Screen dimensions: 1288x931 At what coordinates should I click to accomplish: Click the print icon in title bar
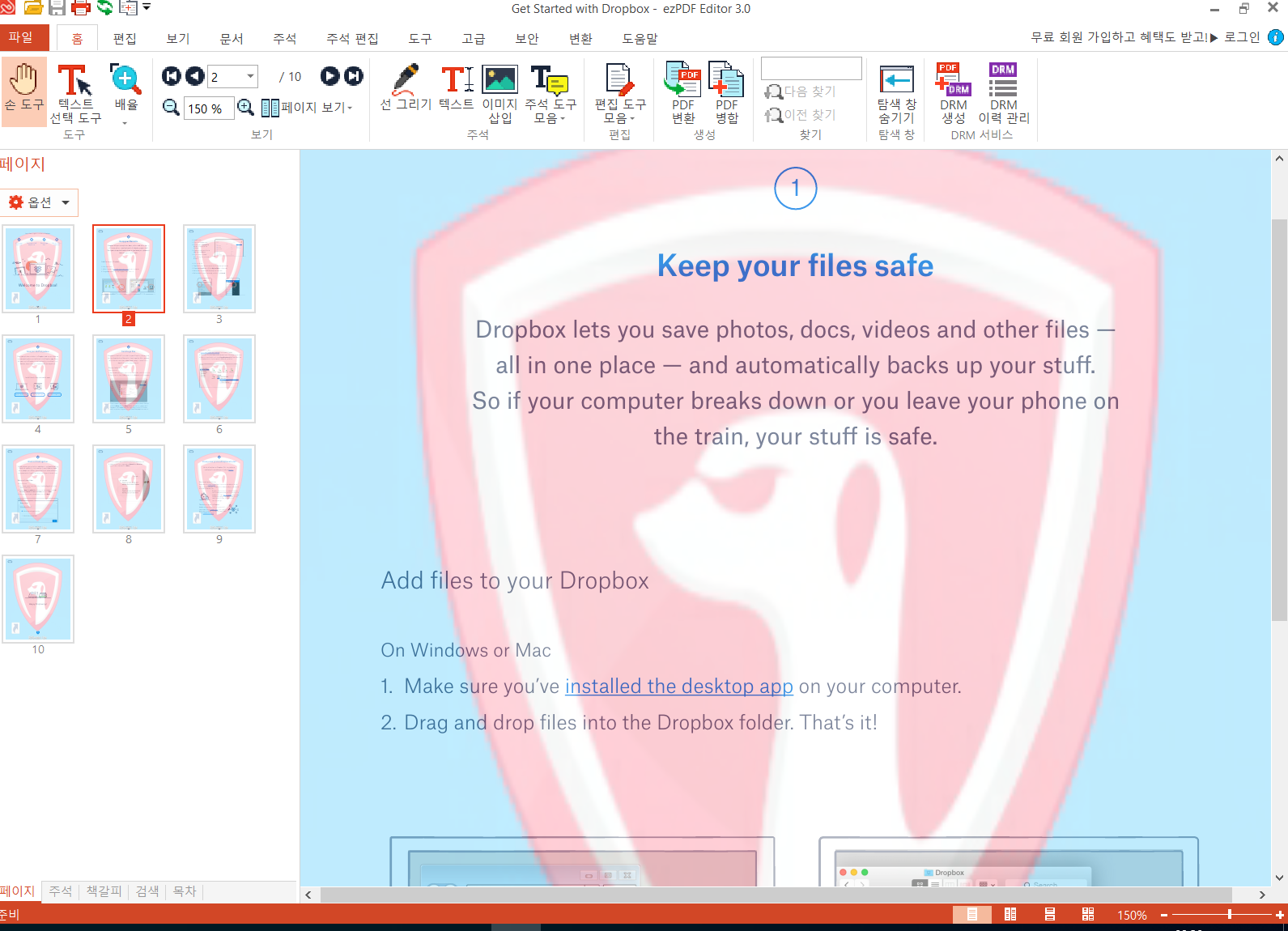pos(81,8)
